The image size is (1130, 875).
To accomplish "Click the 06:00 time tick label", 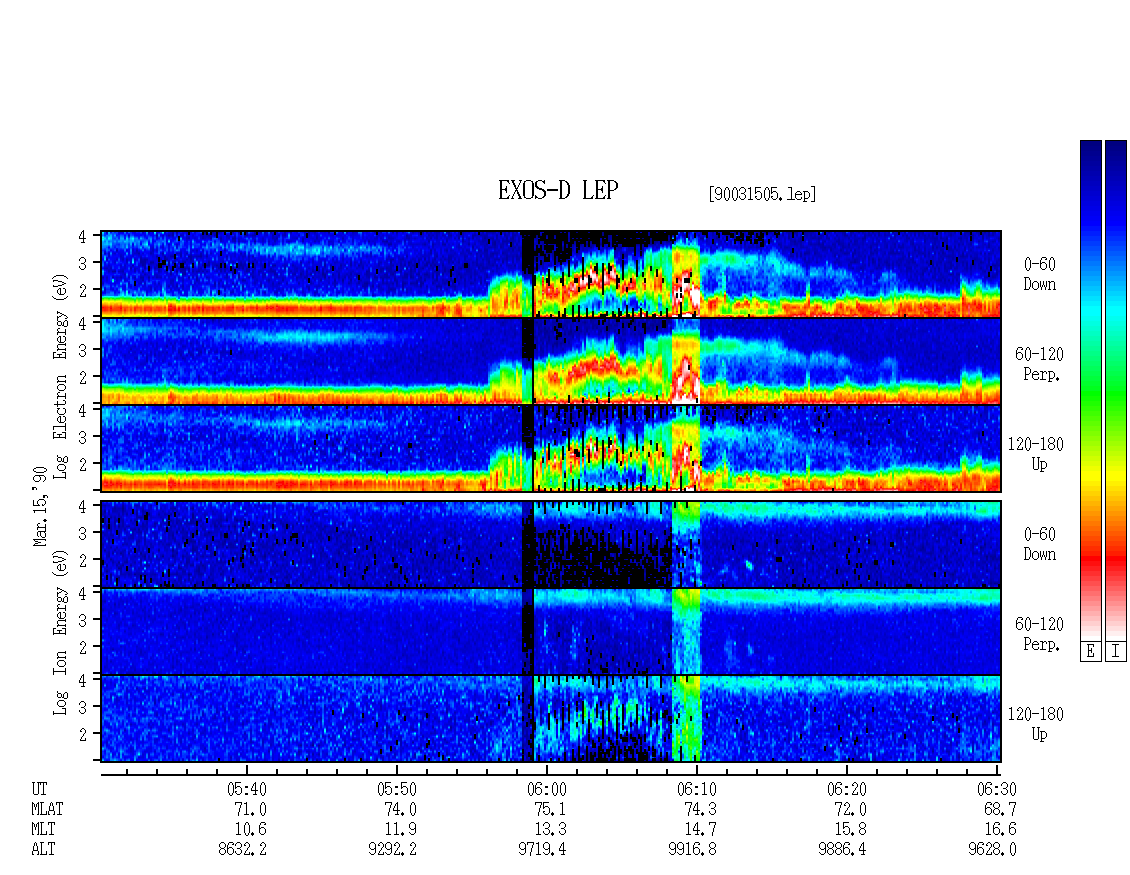I will pos(547,789).
